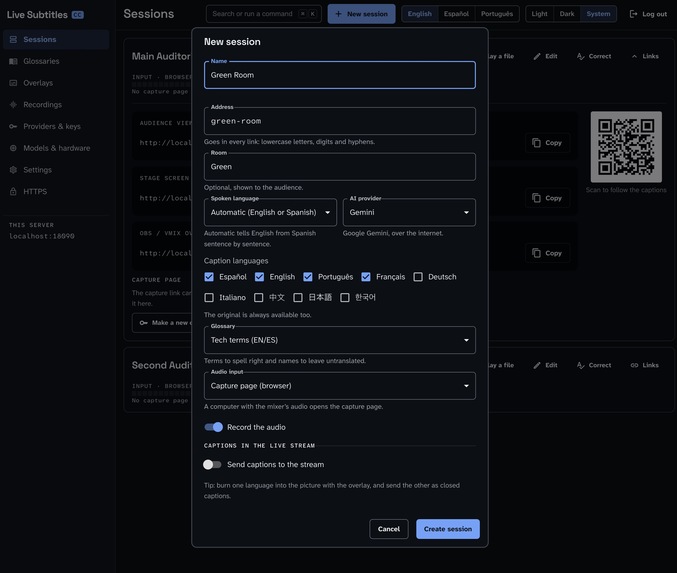The image size is (677, 573).
Task: Copy the stage screen link
Action: coord(547,198)
